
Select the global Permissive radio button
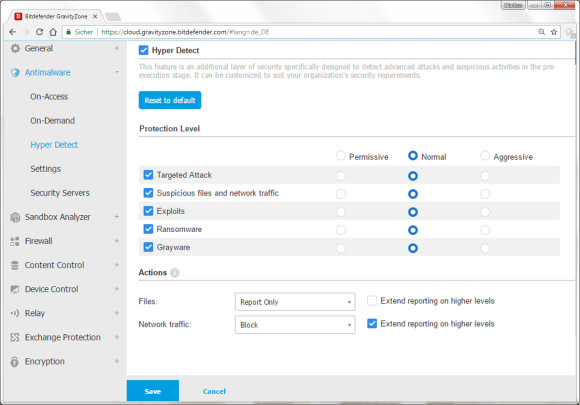(341, 156)
